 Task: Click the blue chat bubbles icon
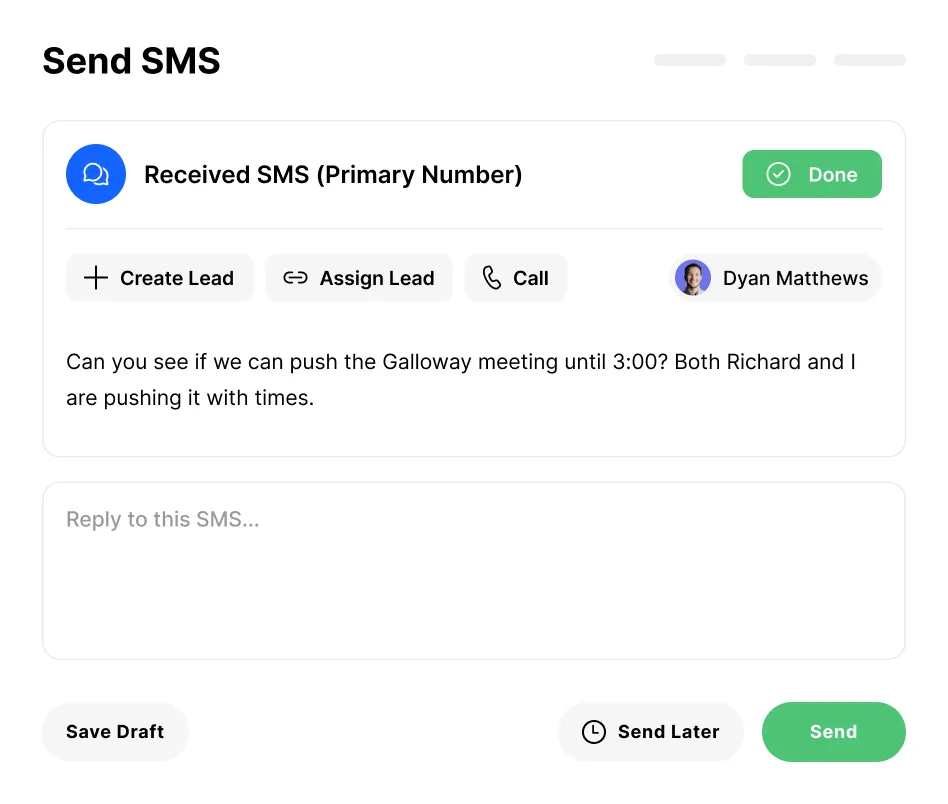(x=96, y=174)
